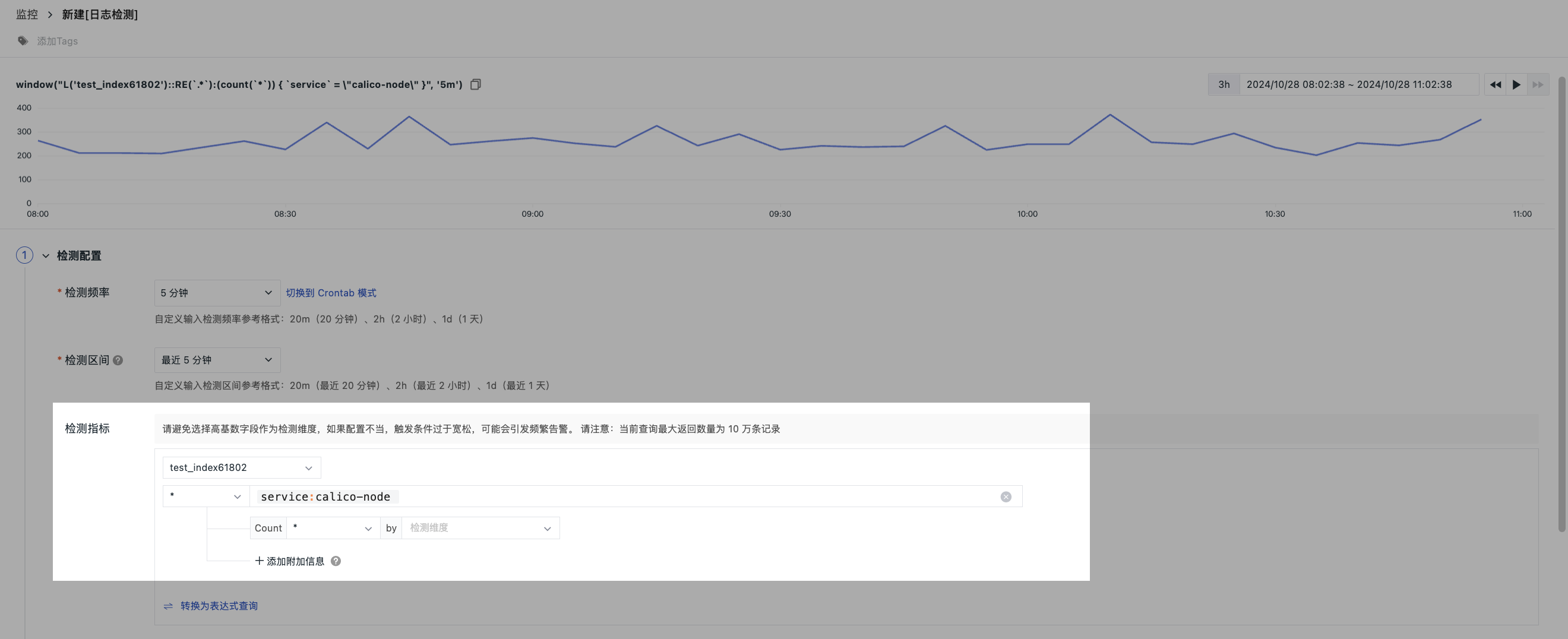Click the 3h time range selector
Image resolution: width=1568 pixels, height=639 pixels.
tap(1224, 84)
